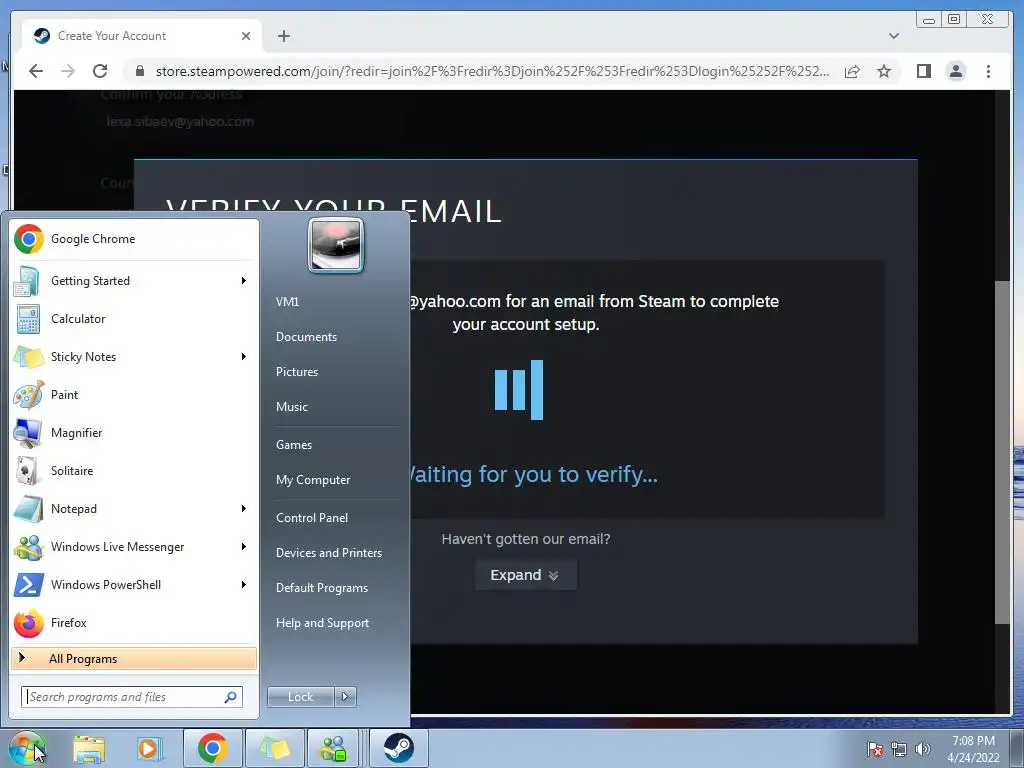Screen dimensions: 1024x768
Task: Open Chrome tab search chevron
Action: point(893,36)
